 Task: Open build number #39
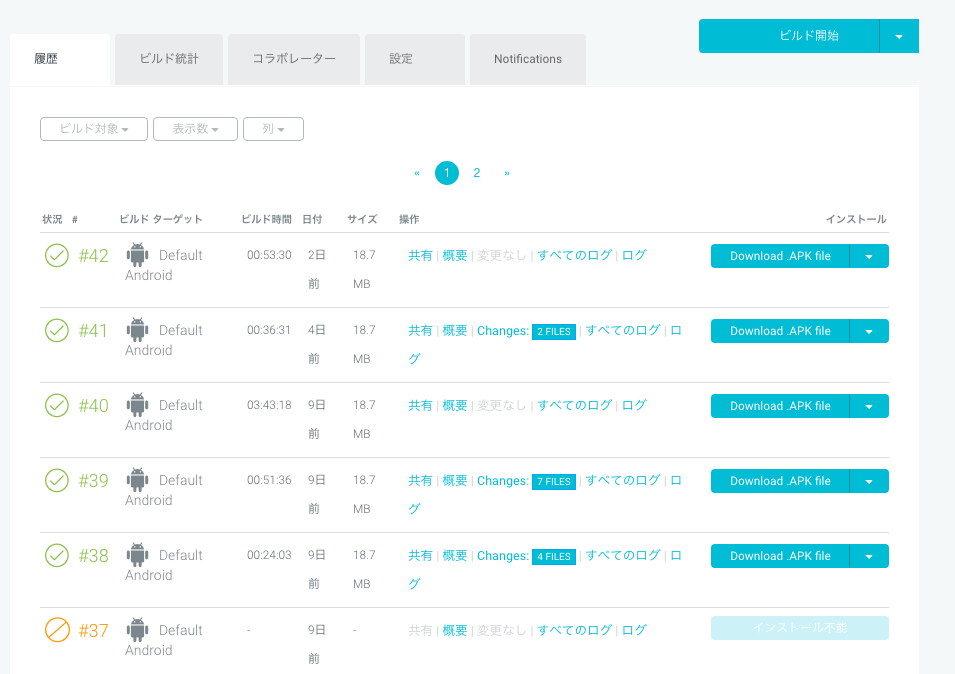click(x=93, y=480)
